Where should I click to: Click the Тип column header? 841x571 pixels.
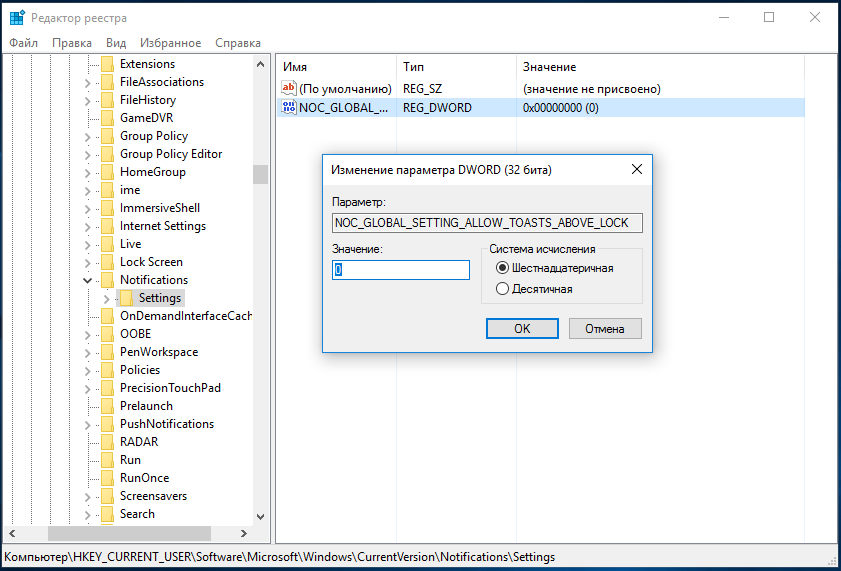click(456, 67)
